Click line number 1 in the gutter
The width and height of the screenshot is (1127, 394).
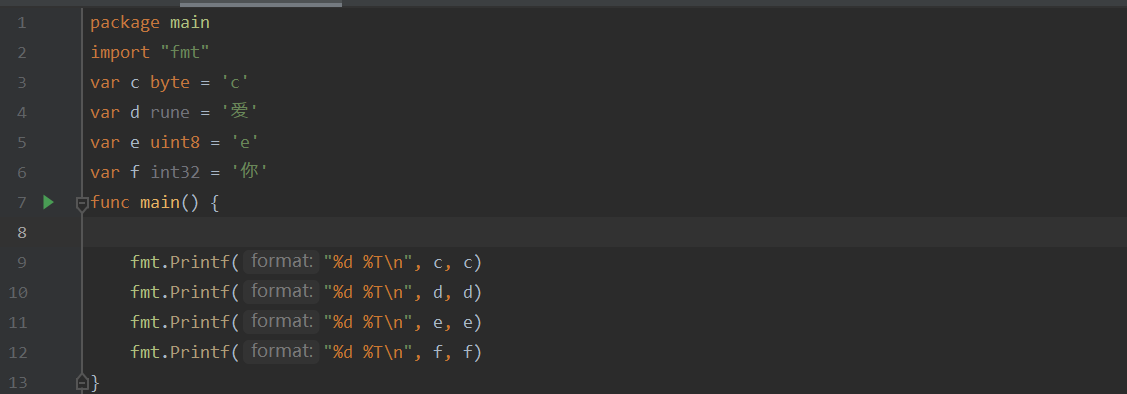(22, 23)
